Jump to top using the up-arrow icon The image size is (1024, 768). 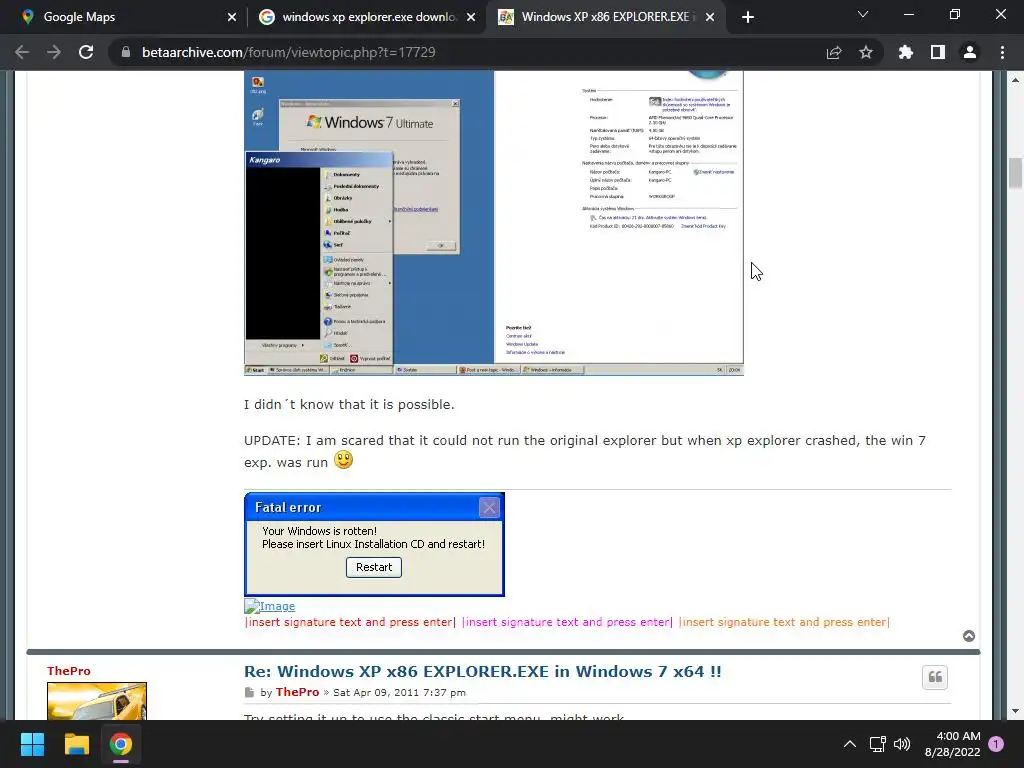(969, 636)
